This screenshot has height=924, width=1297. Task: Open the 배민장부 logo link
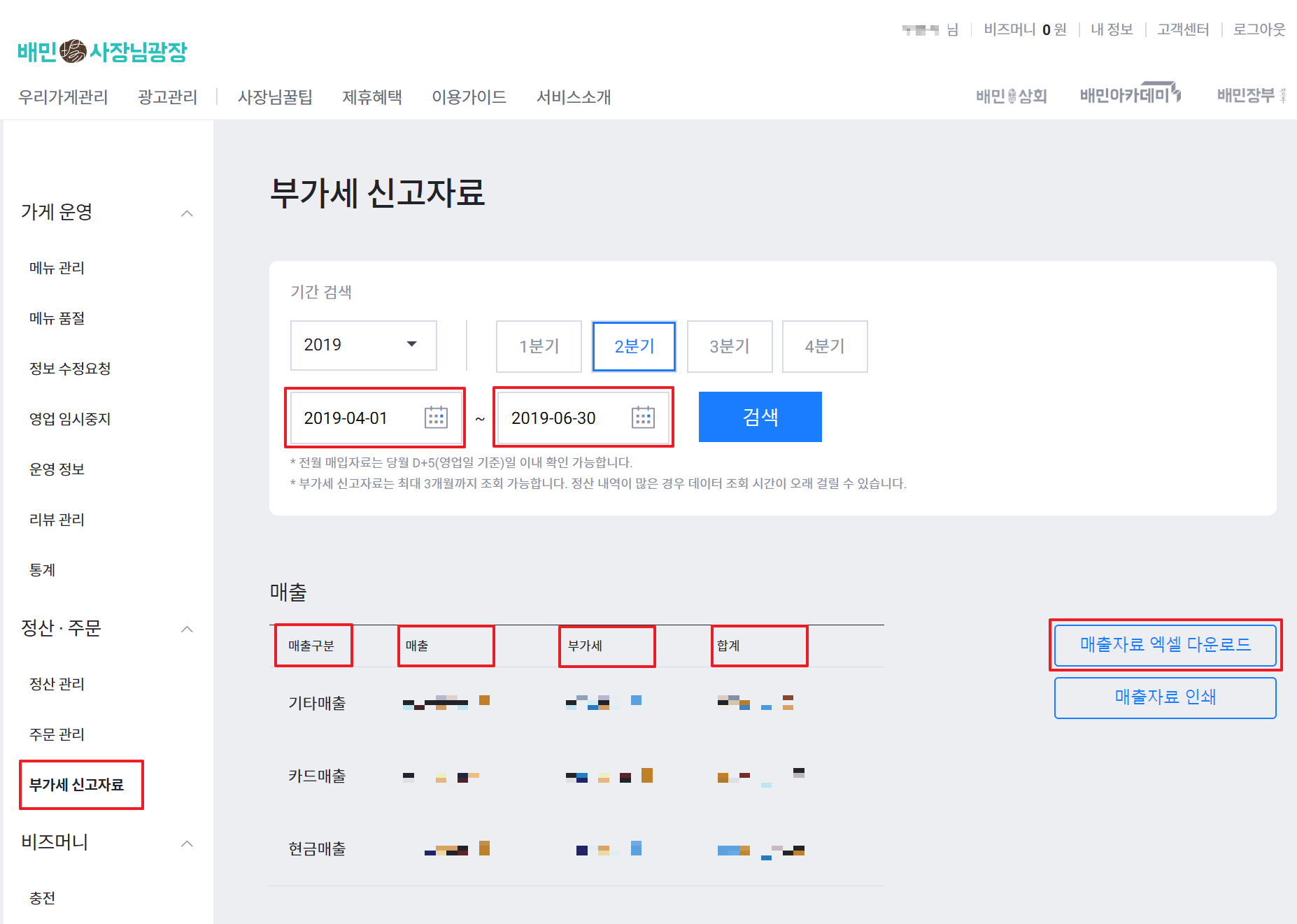coord(1252,95)
